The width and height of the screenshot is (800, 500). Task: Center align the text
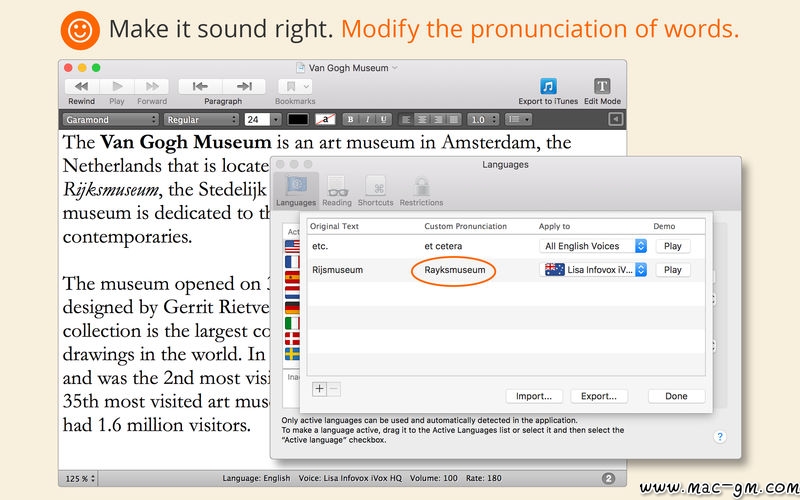click(x=422, y=119)
